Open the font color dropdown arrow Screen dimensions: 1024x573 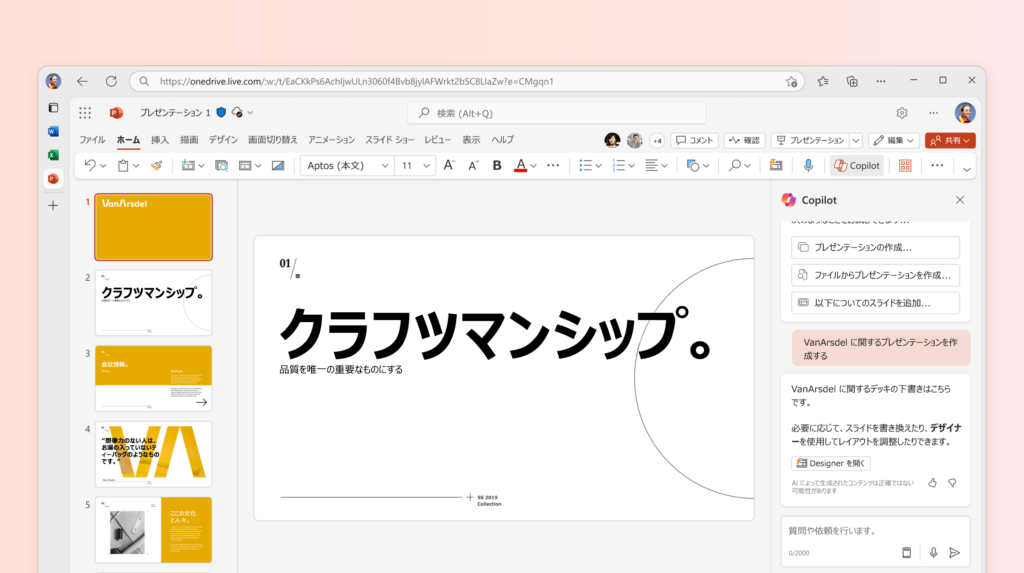pyautogui.click(x=534, y=166)
